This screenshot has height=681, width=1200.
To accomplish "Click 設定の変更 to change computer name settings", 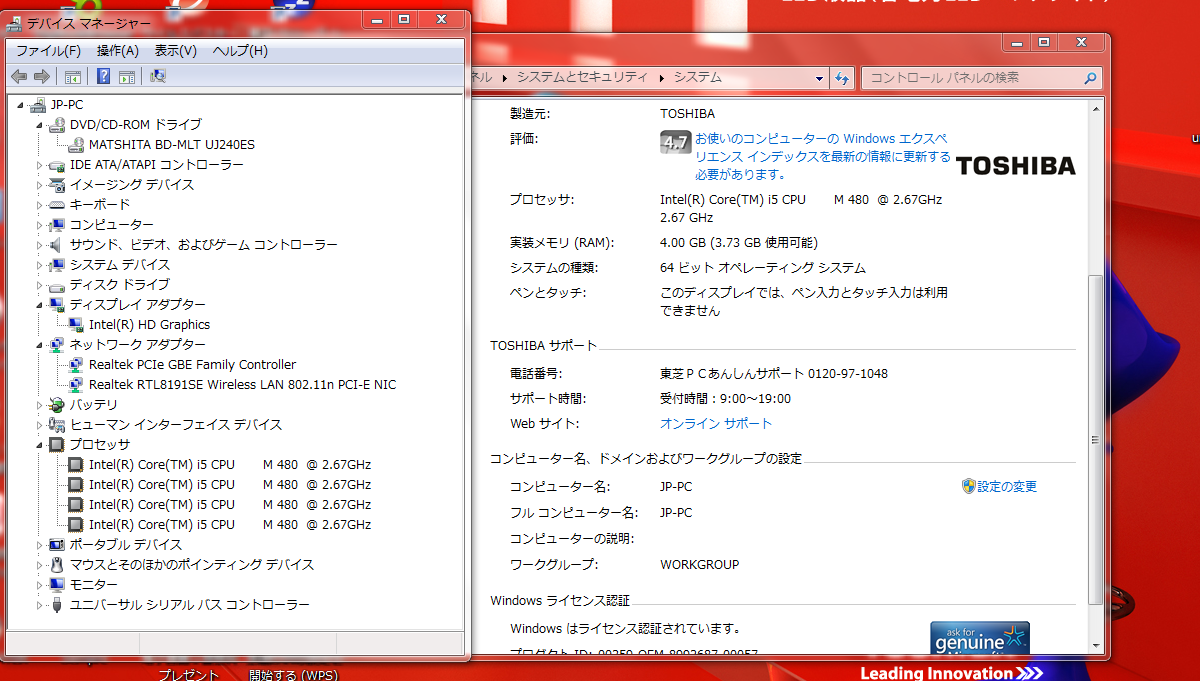I will pos(1007,487).
